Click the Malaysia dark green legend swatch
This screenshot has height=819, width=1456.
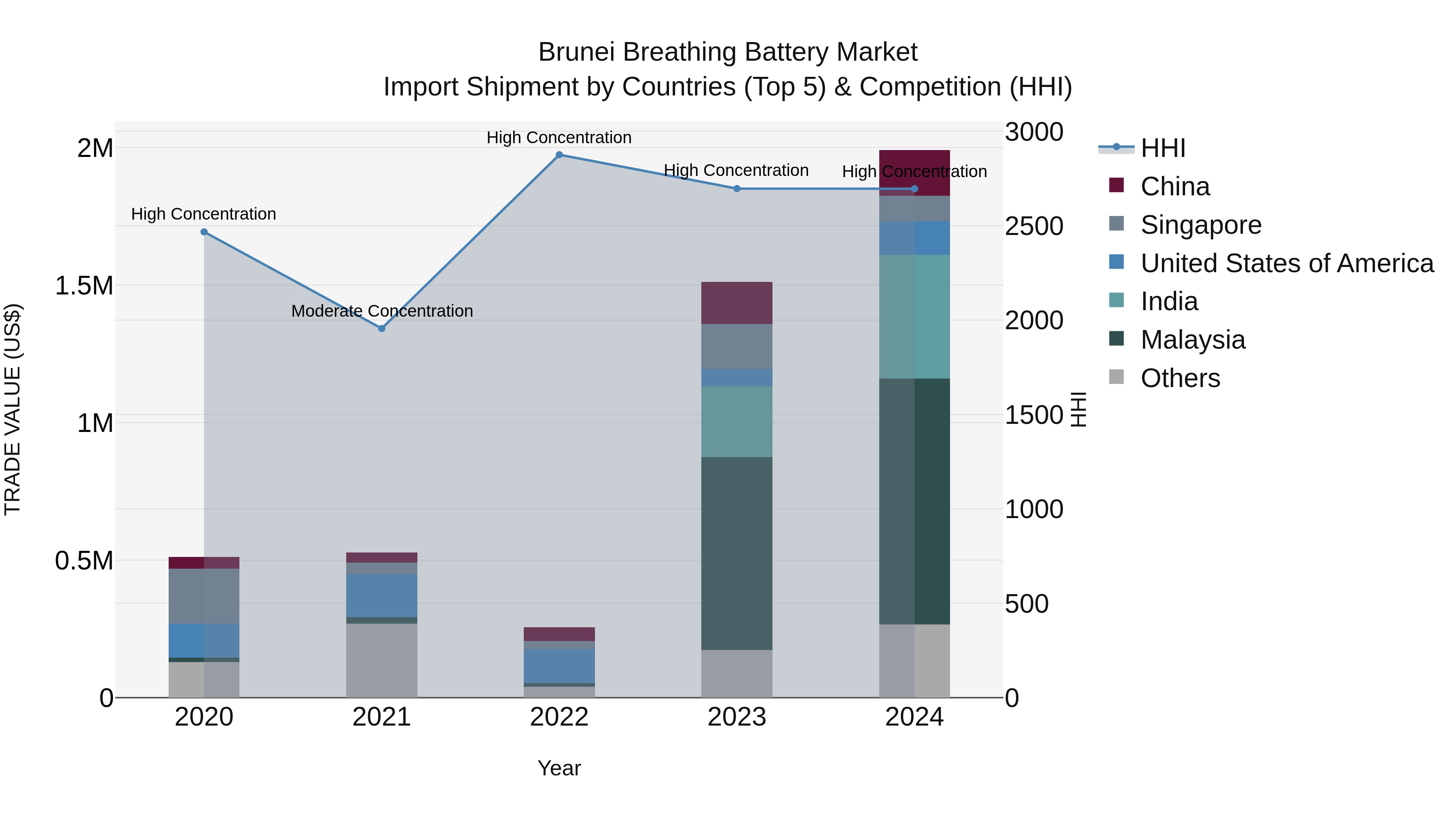pyautogui.click(x=1116, y=339)
